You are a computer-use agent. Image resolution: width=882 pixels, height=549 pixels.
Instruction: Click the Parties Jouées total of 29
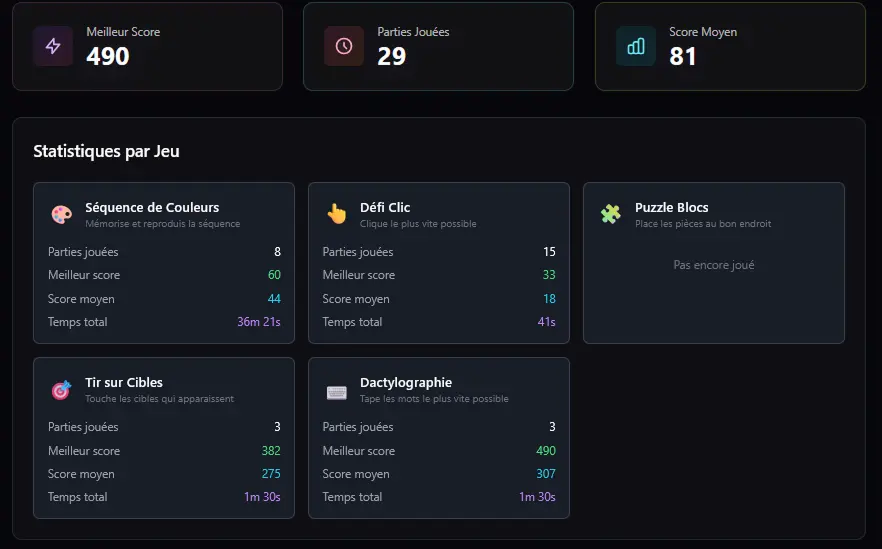pyautogui.click(x=392, y=57)
